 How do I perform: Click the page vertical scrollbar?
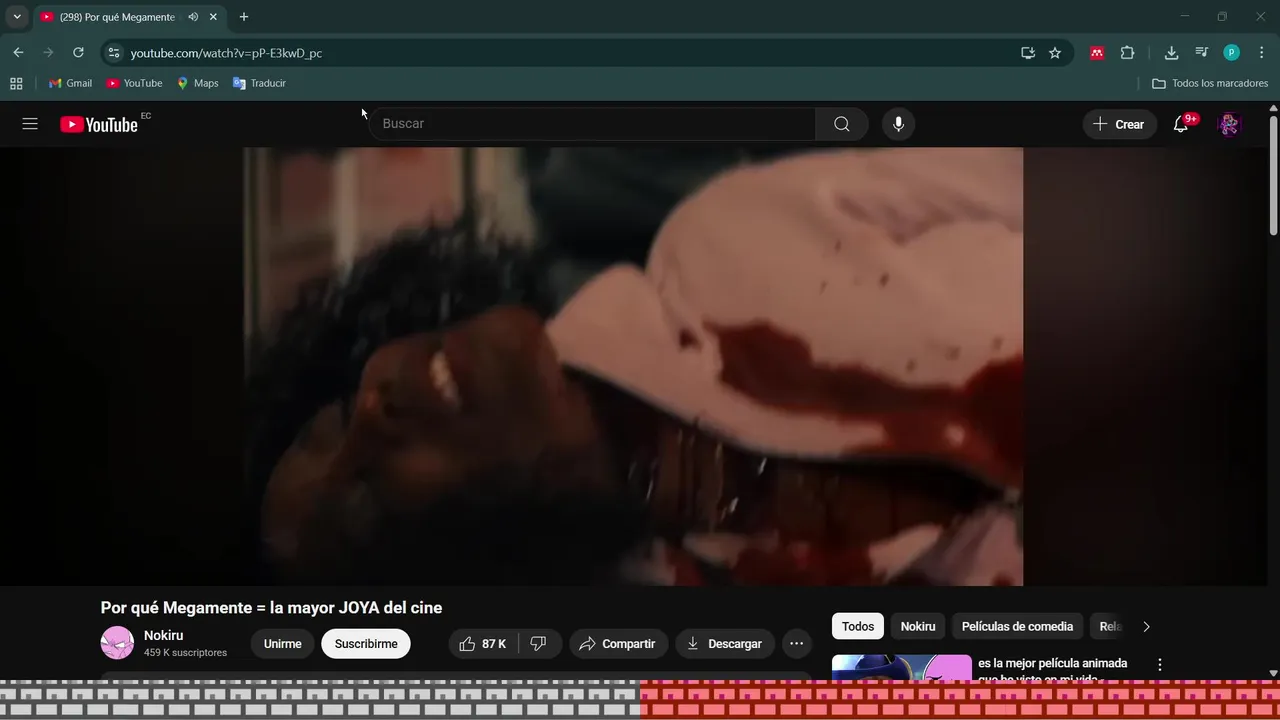1273,175
